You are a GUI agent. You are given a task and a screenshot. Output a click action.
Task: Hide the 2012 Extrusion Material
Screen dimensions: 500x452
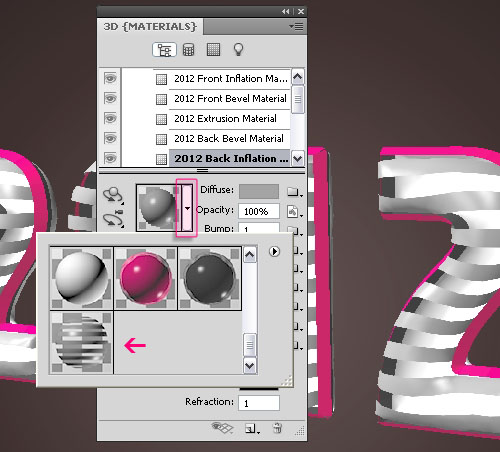[x=110, y=119]
